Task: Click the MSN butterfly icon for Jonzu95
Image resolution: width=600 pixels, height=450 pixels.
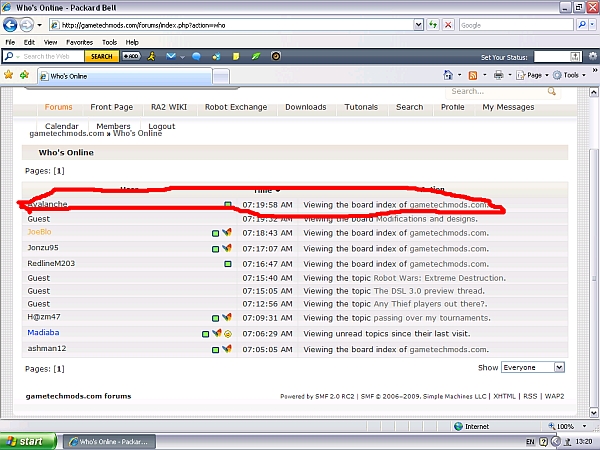Action: [x=227, y=248]
